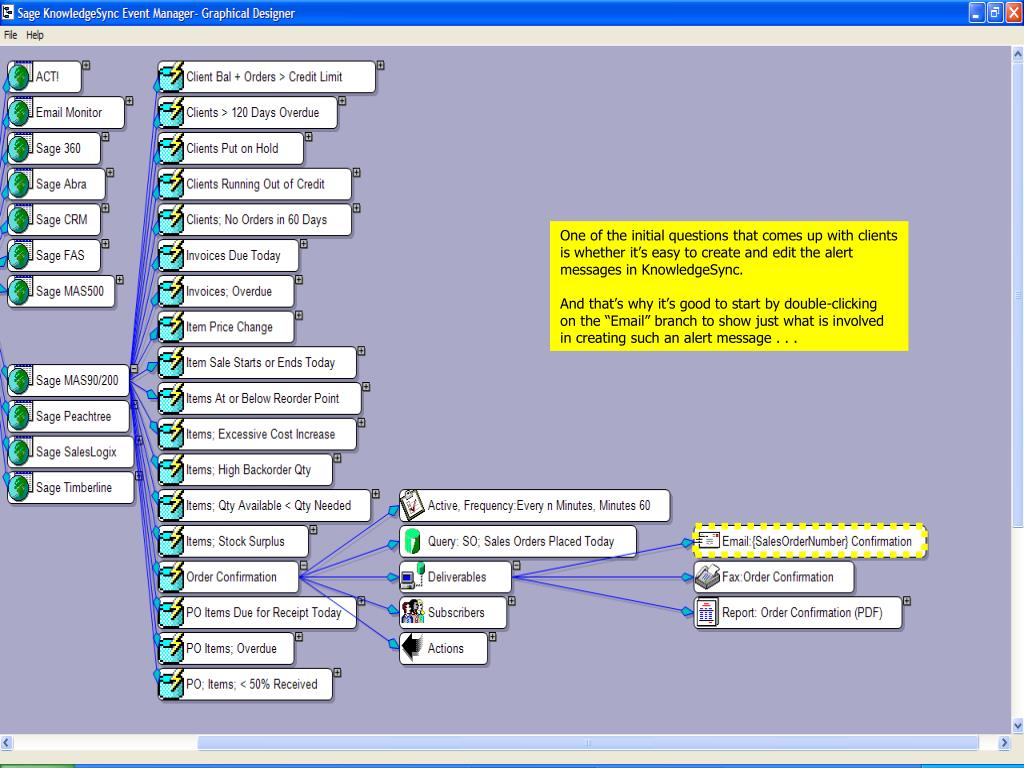Viewport: 1024px width, 768px height.
Task: Click the fax machine icon for Fax:Order Confirmation
Action: [707, 577]
